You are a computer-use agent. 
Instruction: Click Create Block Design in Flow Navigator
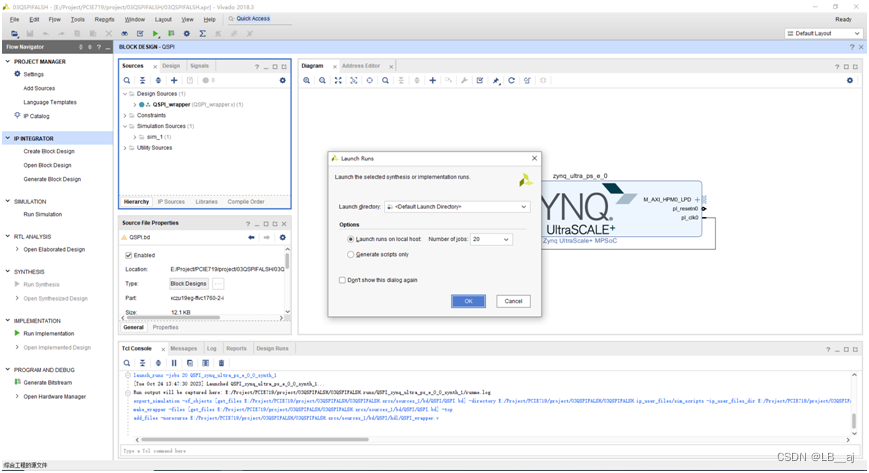click(49, 151)
